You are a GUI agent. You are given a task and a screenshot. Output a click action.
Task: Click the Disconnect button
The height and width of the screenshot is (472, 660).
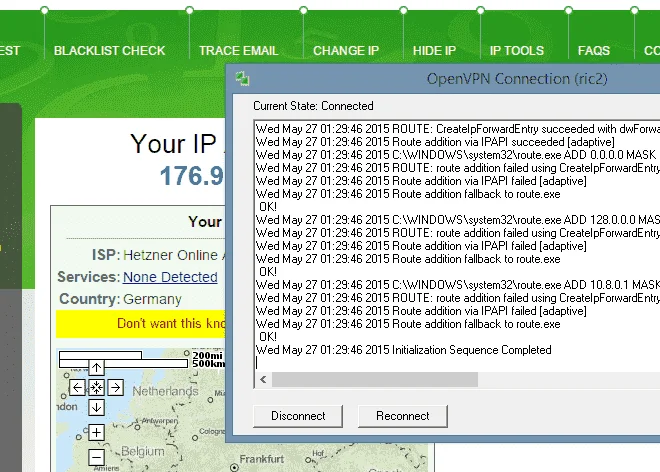298,416
